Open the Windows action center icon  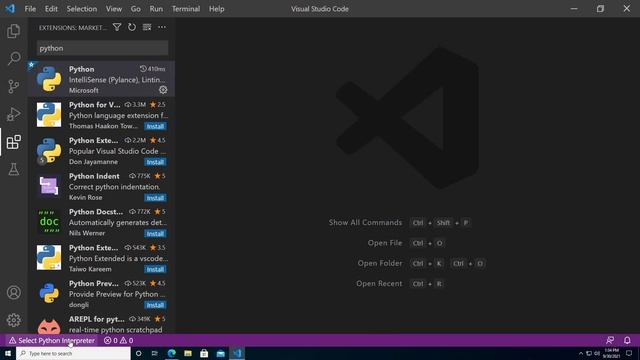[x=629, y=353]
